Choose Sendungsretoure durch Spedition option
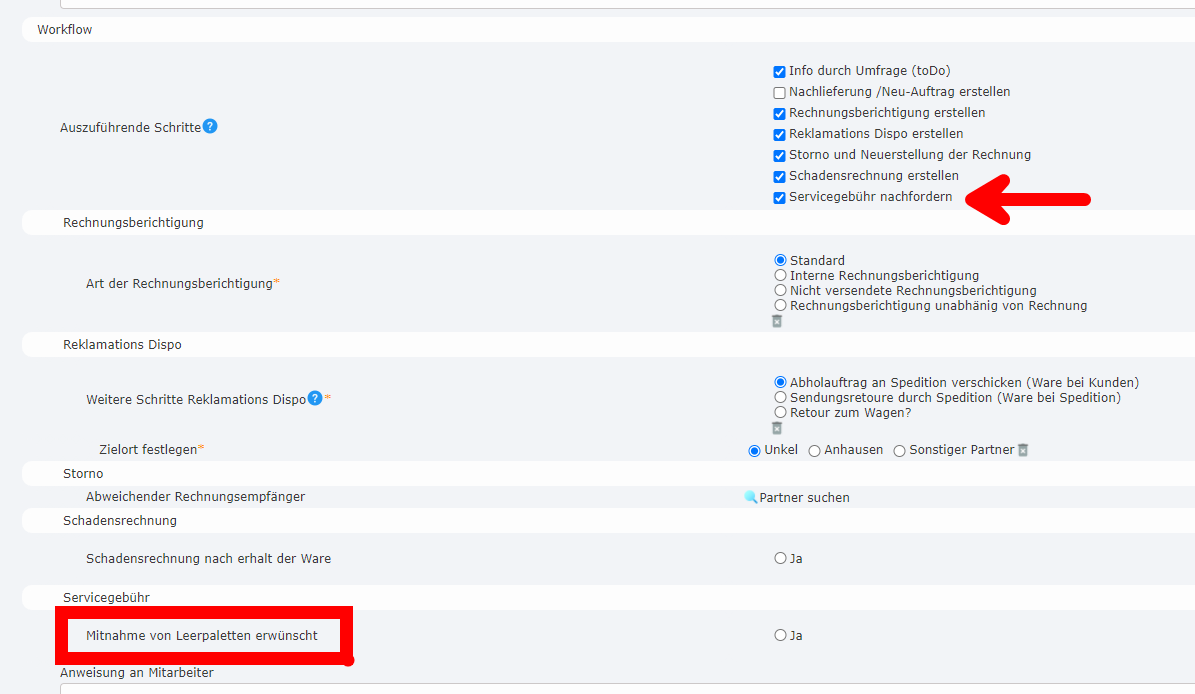This screenshot has height=694, width=1195. 781,397
